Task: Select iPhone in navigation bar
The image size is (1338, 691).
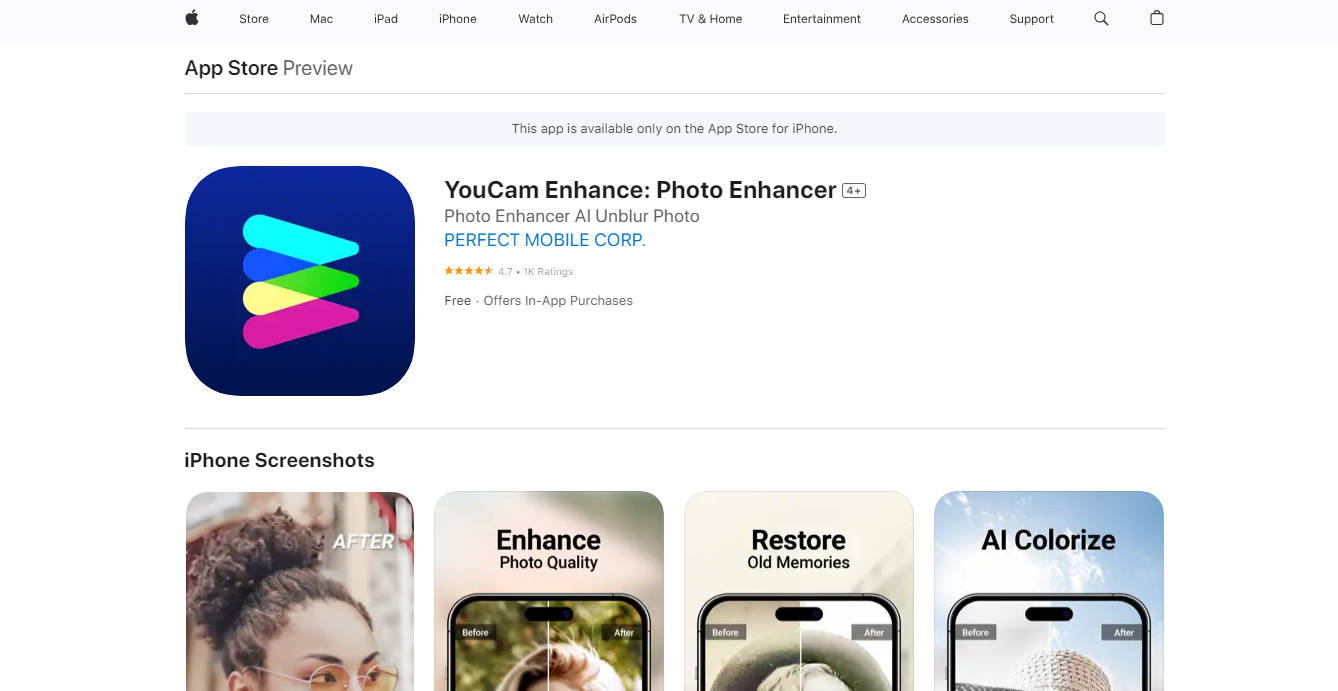Action: click(x=458, y=19)
